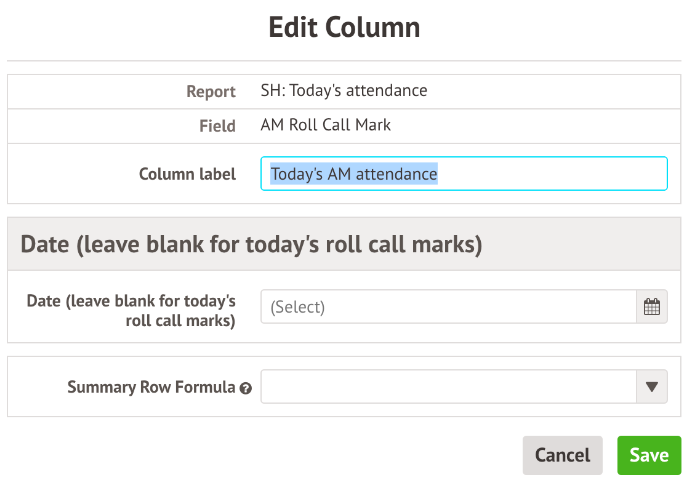Click the Report row label

tap(211, 92)
